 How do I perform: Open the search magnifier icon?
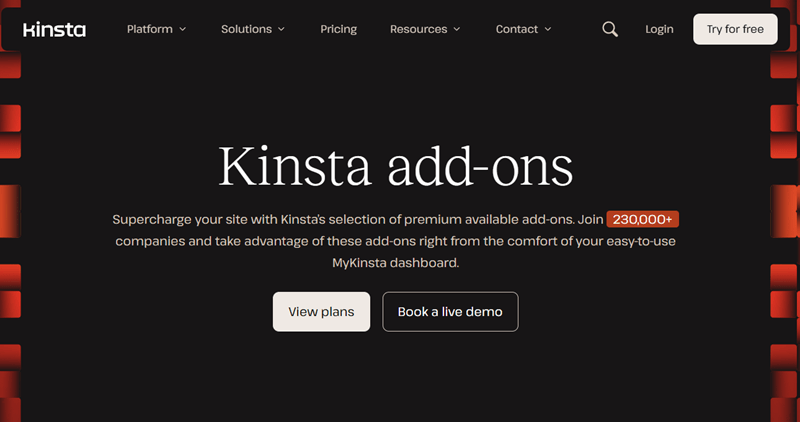point(610,29)
